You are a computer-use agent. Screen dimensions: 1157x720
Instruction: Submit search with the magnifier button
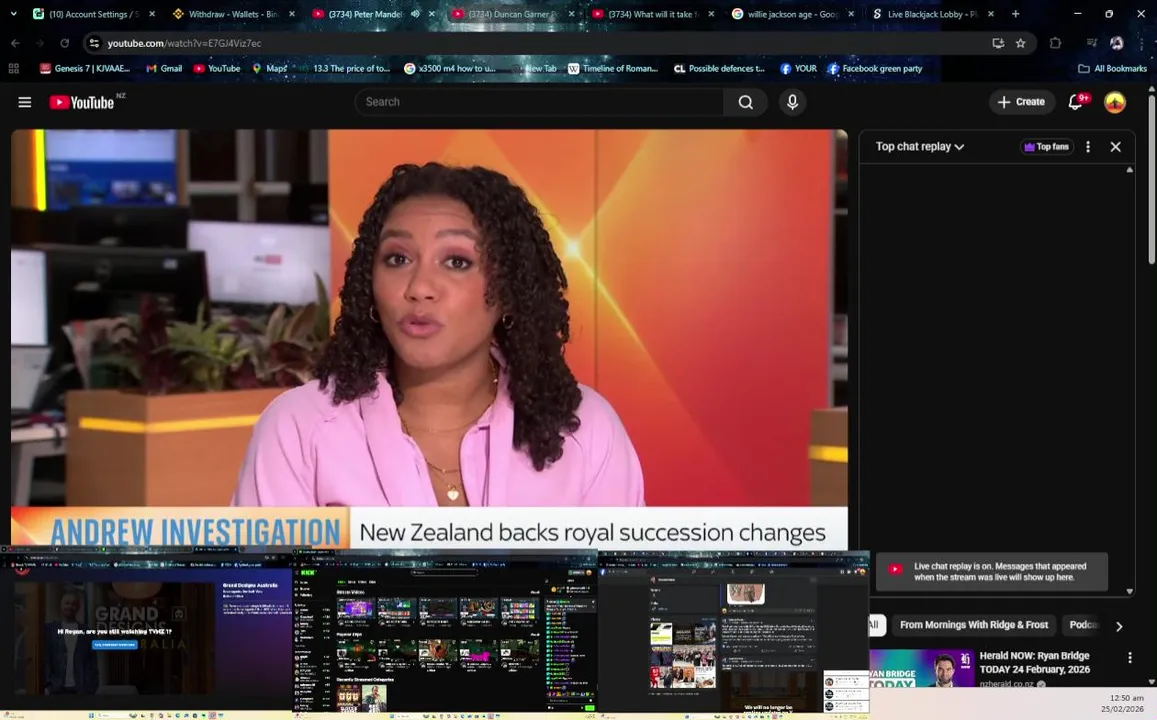tap(746, 102)
